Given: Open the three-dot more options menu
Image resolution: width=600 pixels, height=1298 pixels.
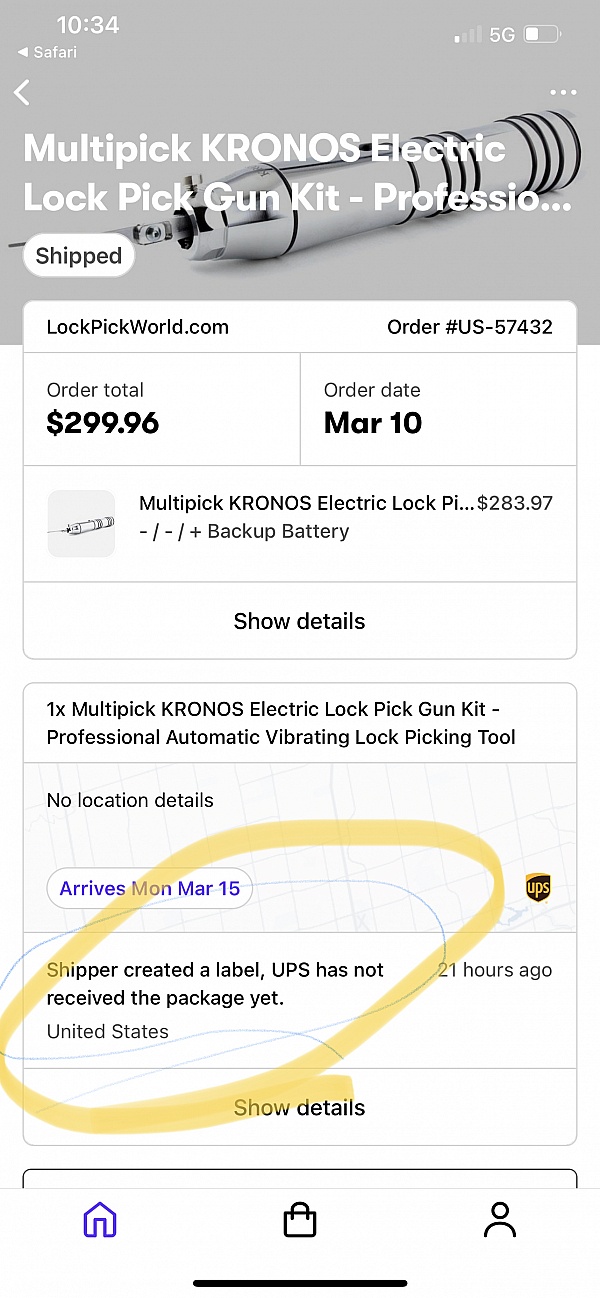Looking at the screenshot, I should point(563,93).
